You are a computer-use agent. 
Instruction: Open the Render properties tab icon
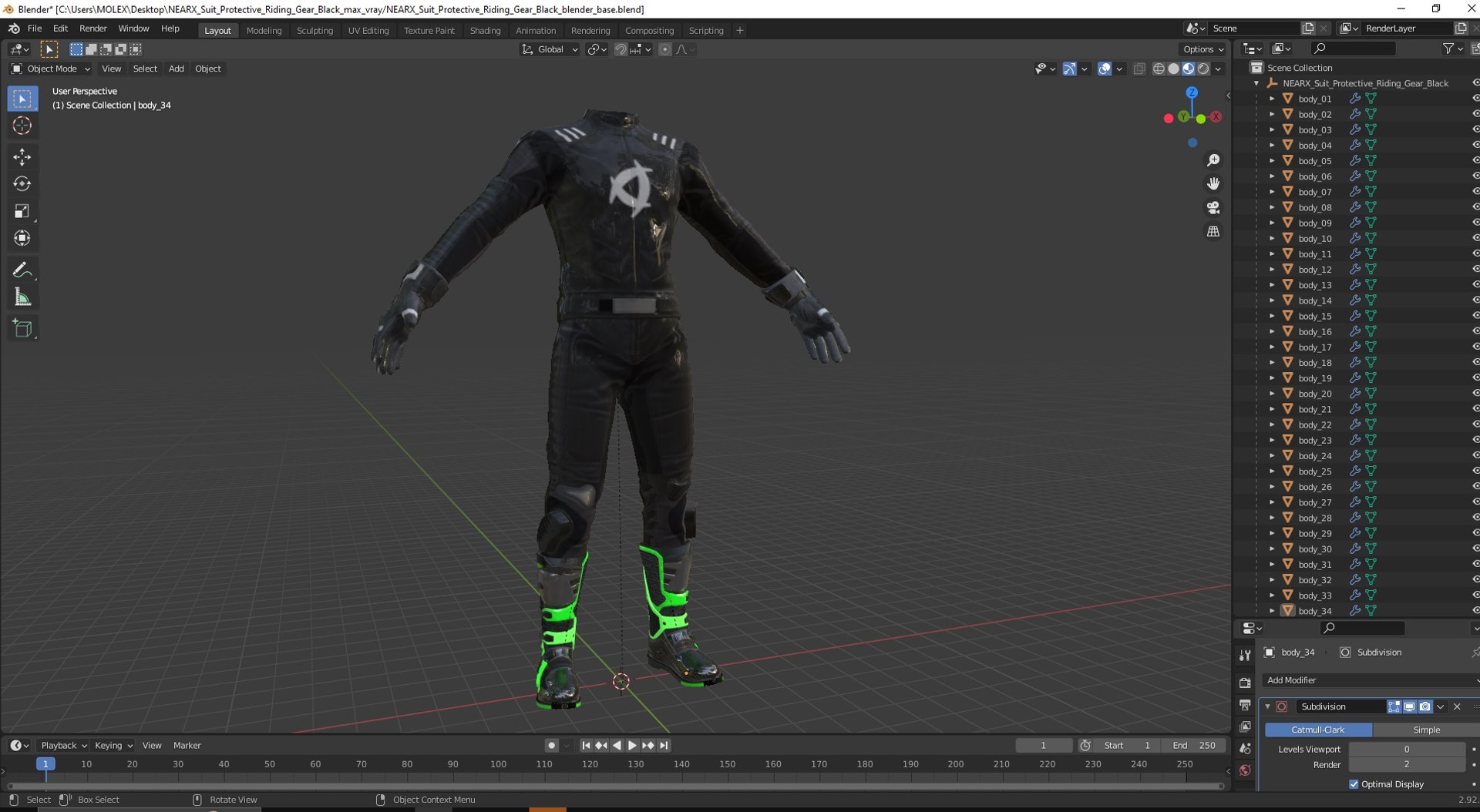point(1245,683)
